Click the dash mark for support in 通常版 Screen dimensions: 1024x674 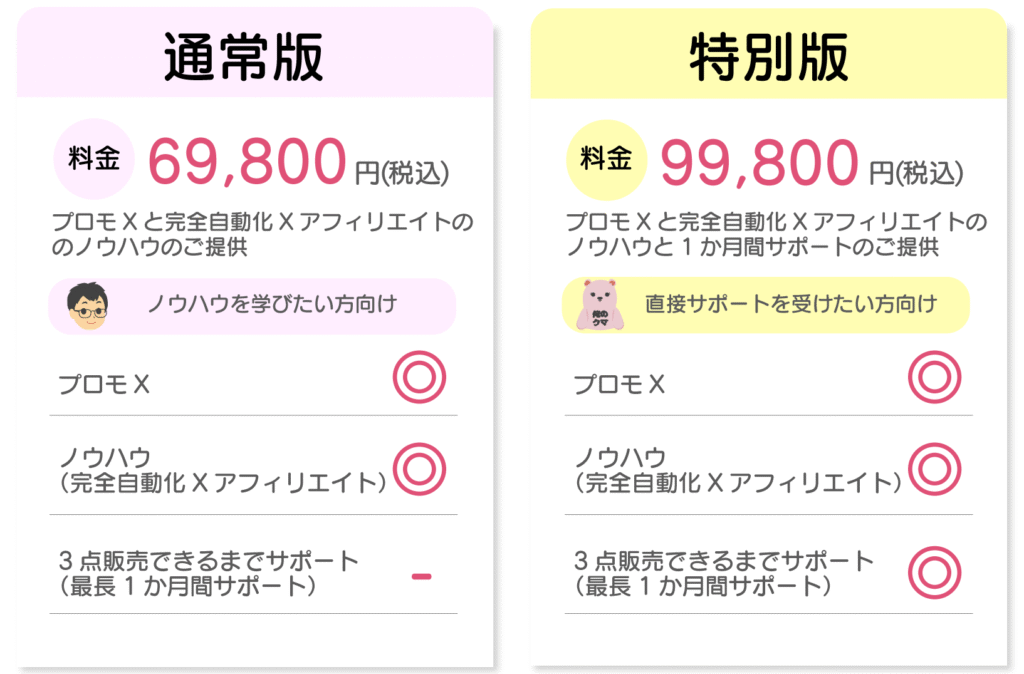pos(421,575)
